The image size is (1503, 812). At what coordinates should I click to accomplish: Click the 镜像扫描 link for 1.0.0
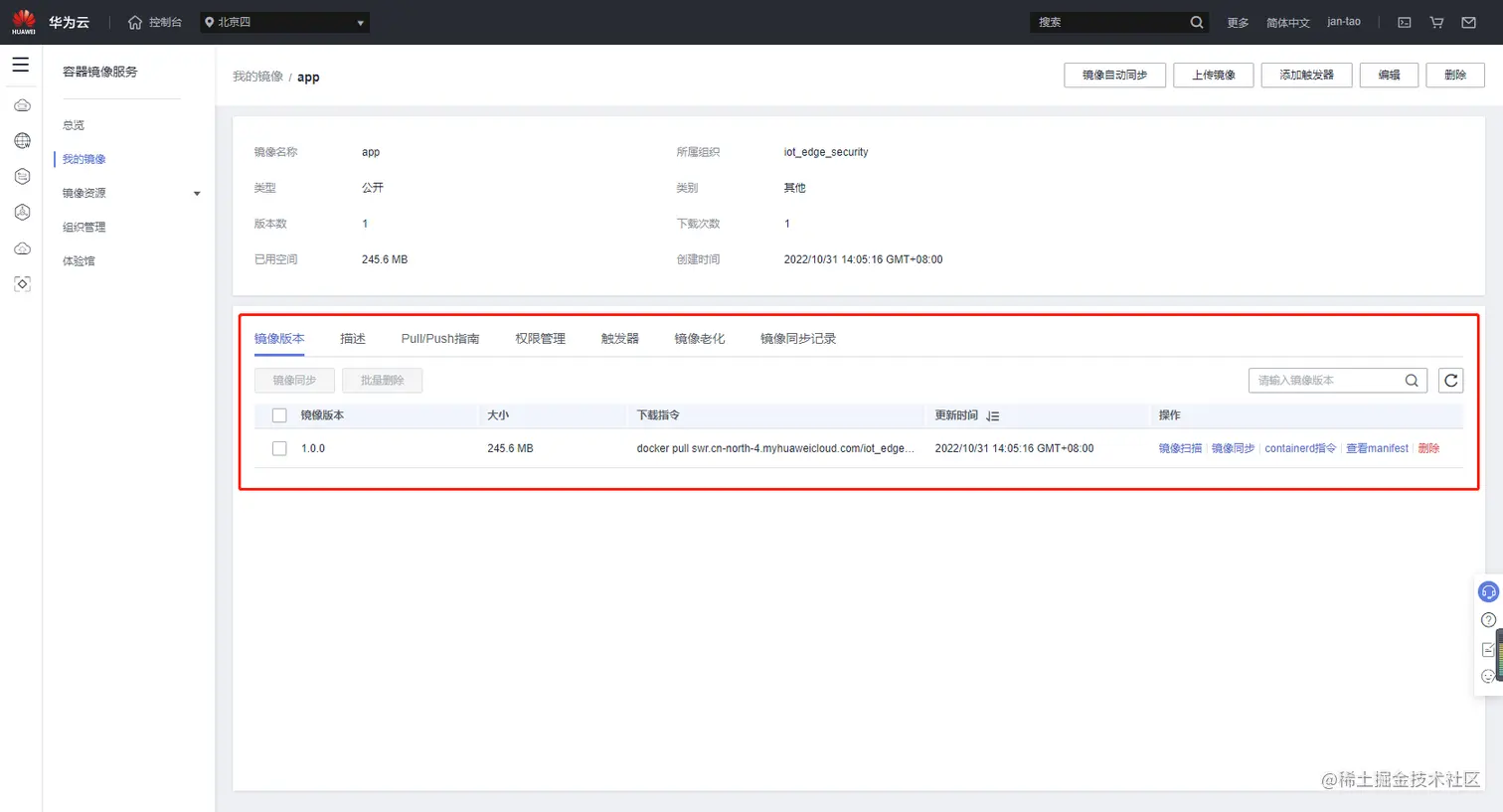[1180, 448]
